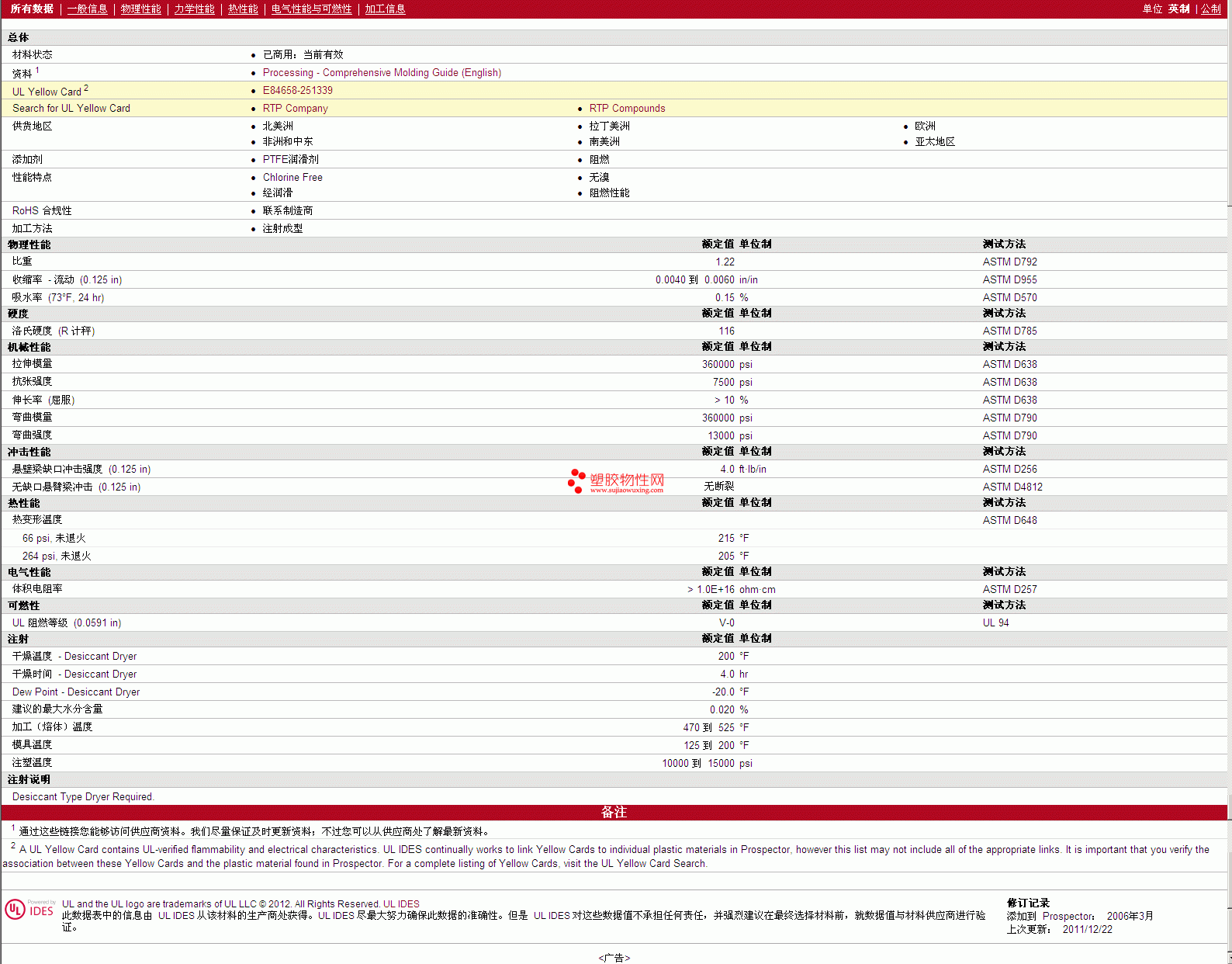Click the 抗张强度 value 7500
This screenshot has height=964, width=1232.
click(x=723, y=382)
